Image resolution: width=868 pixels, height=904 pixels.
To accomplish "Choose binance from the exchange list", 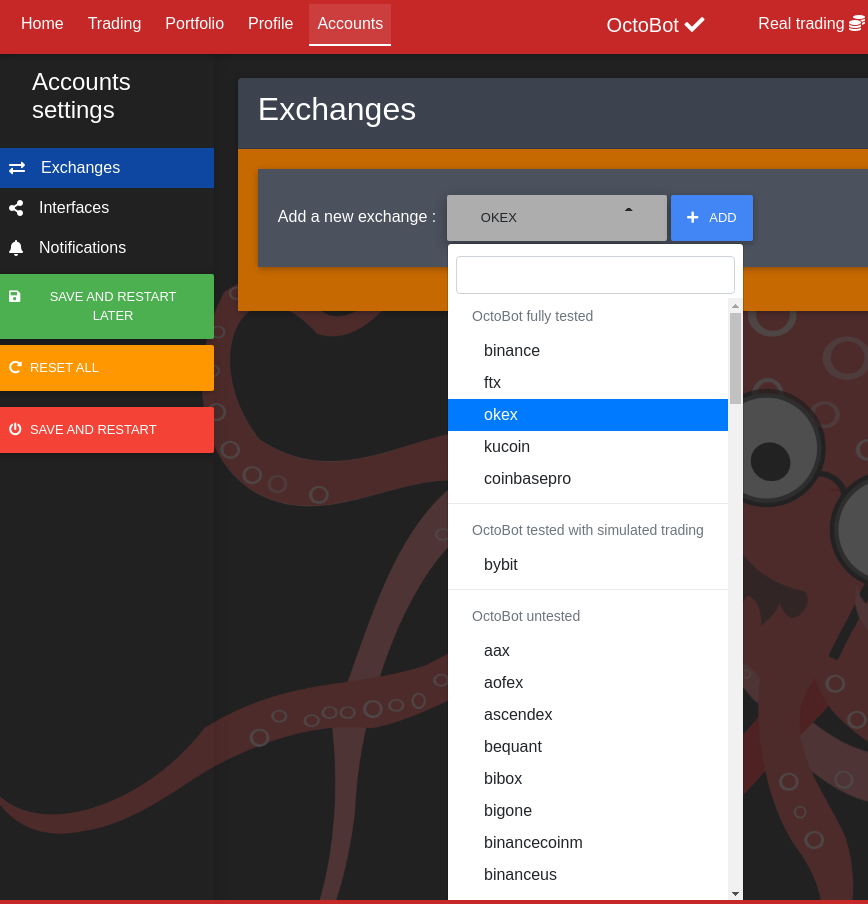I will pyautogui.click(x=588, y=351).
